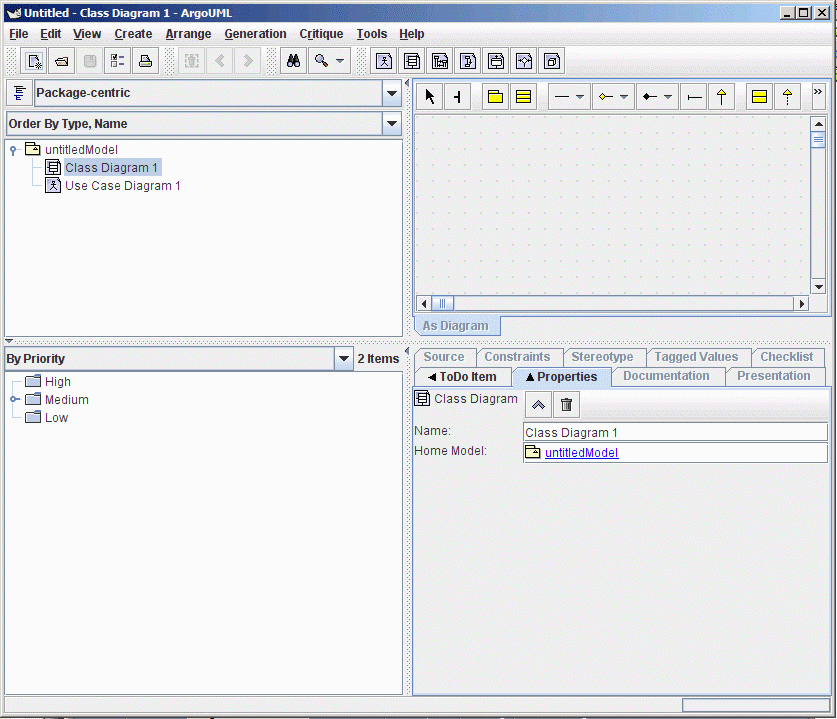Open the explorer perspective configuration icon
The height and width of the screenshot is (719, 837).
[19, 93]
